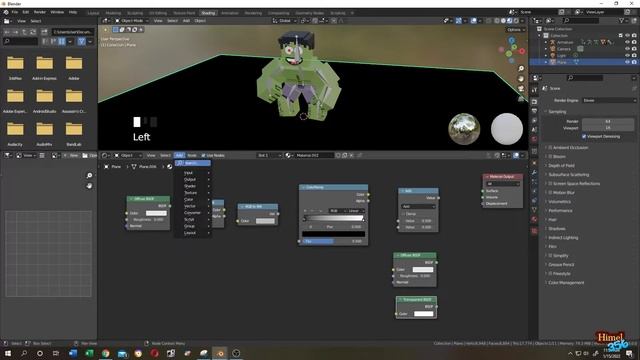Screen dimensions: 640x360
Task: Open Chrome from the taskbar
Action: point(105,353)
